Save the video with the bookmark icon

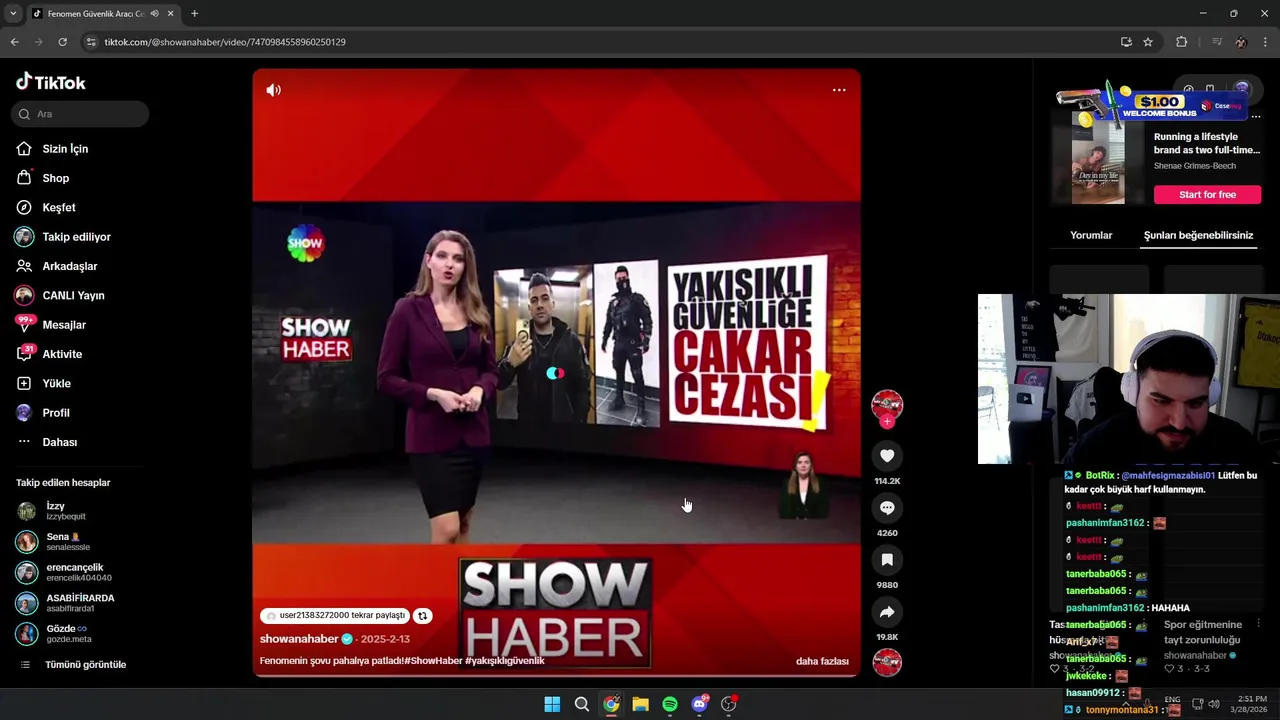(887, 560)
